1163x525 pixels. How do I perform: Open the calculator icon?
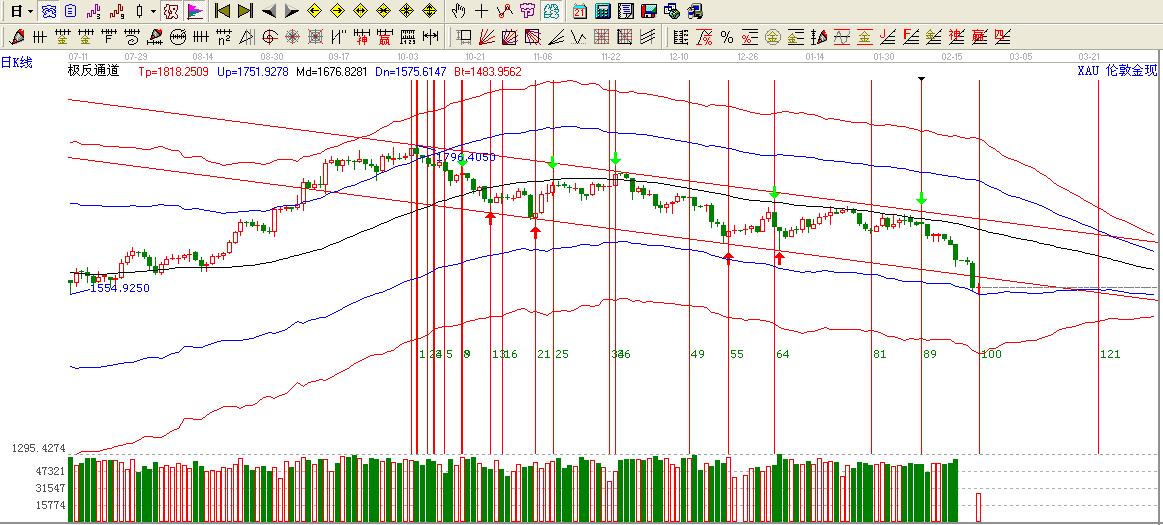coord(602,12)
